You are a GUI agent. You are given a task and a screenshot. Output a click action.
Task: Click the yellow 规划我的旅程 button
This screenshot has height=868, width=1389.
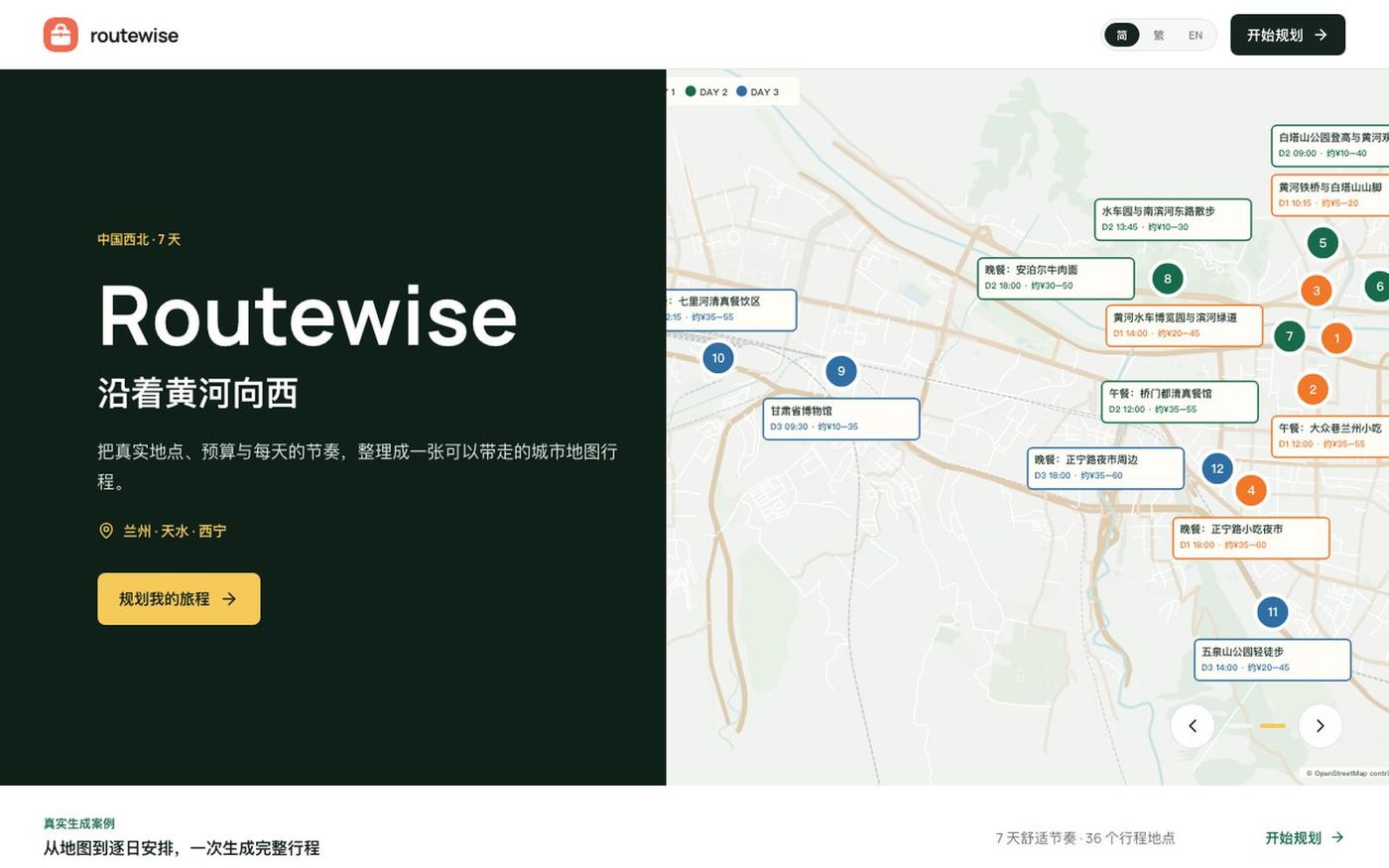pyautogui.click(x=179, y=599)
